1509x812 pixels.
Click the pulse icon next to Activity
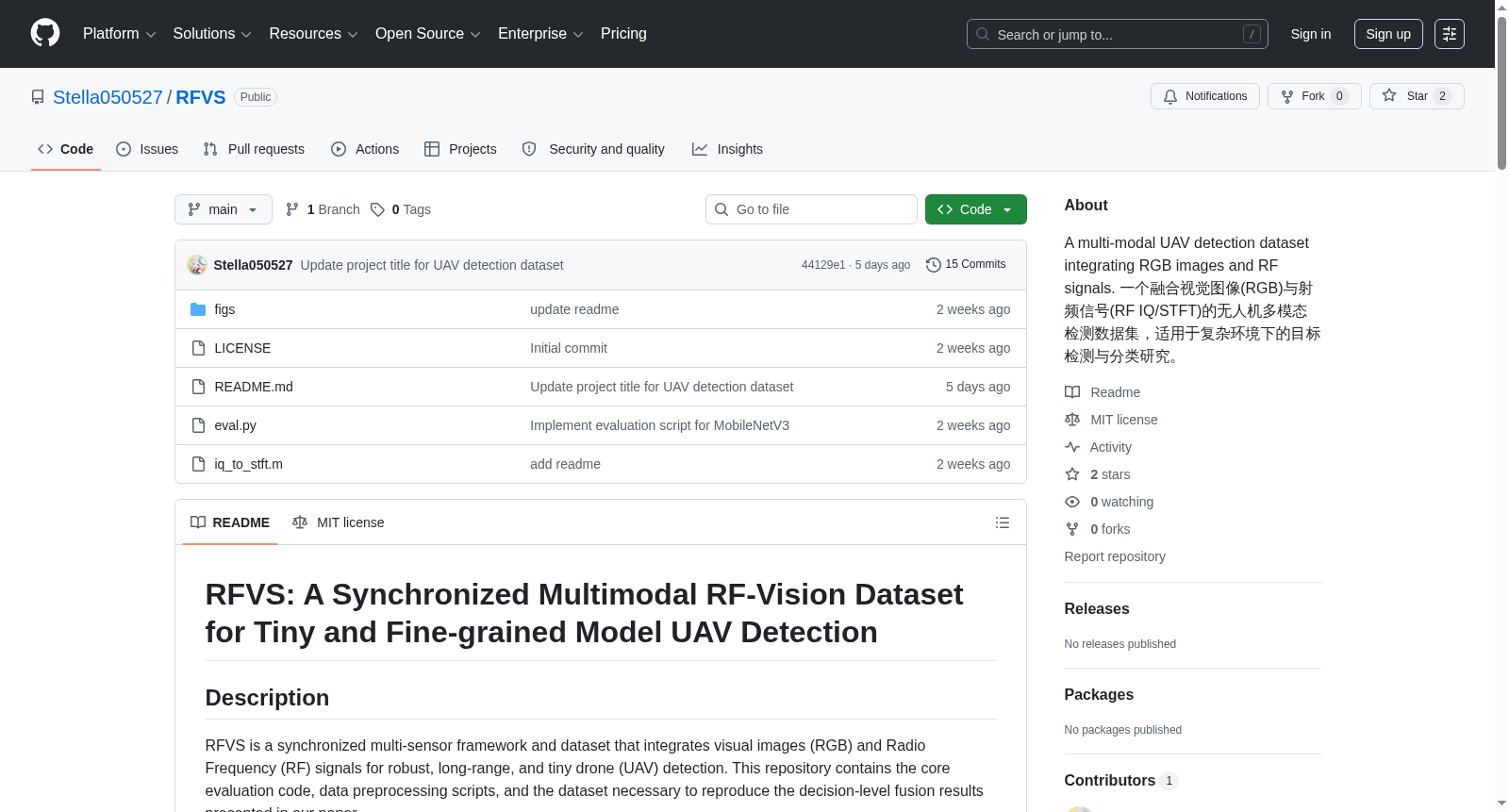pyautogui.click(x=1072, y=447)
